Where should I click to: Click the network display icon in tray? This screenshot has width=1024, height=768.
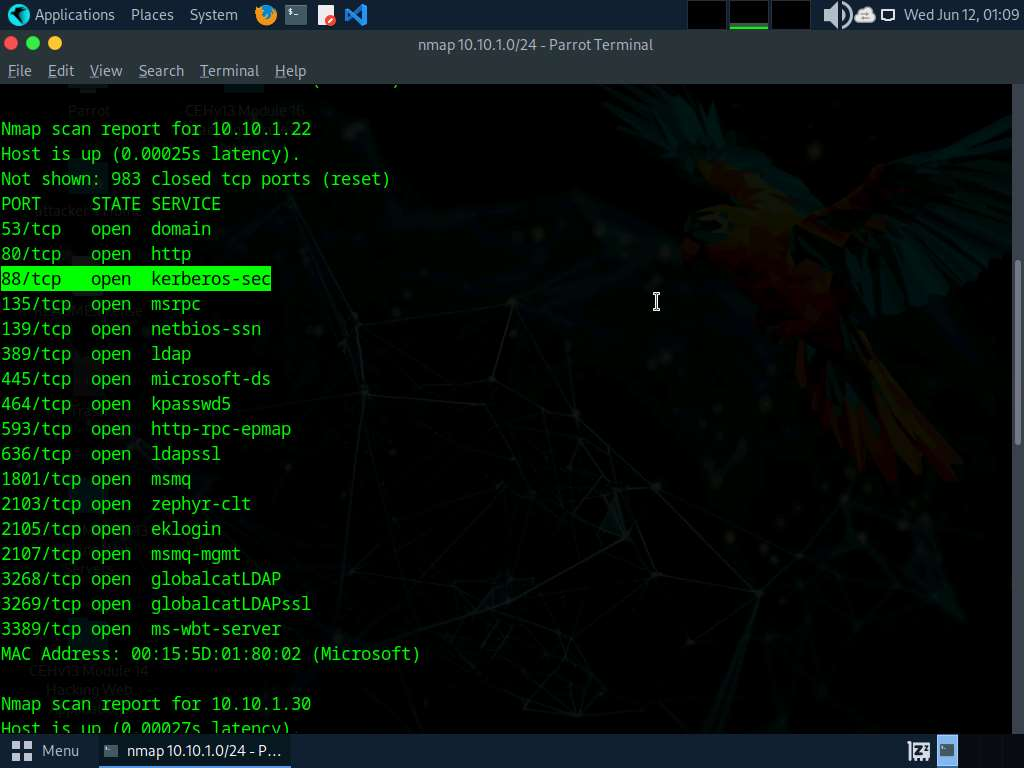click(888, 15)
